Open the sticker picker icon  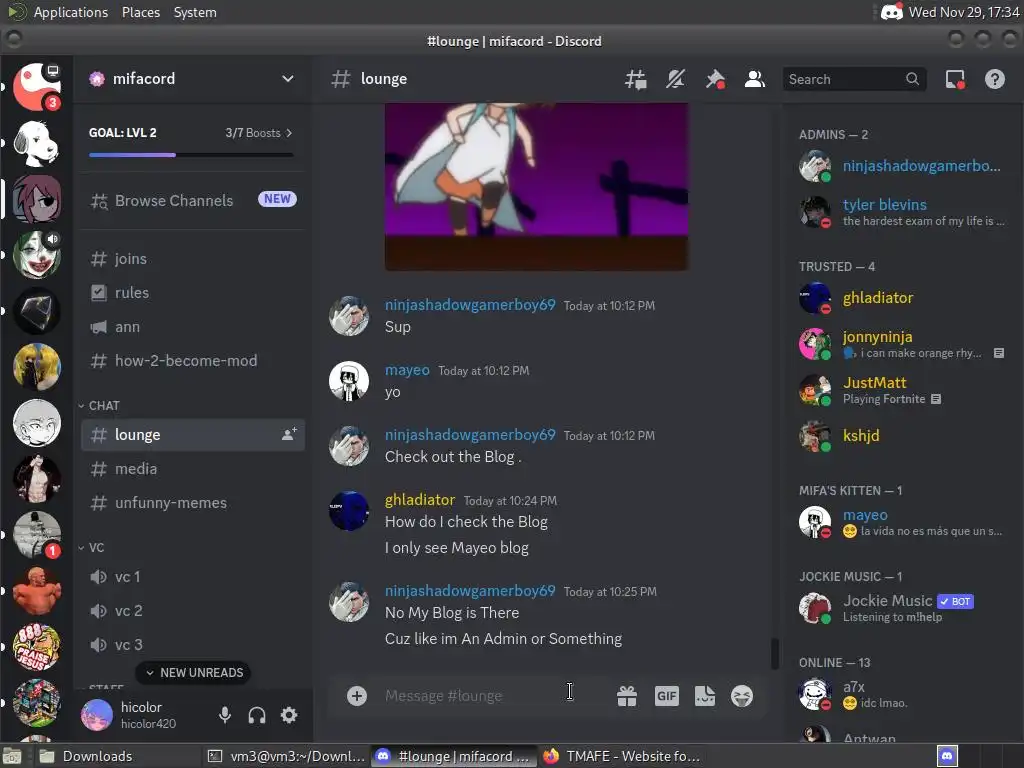tap(705, 696)
